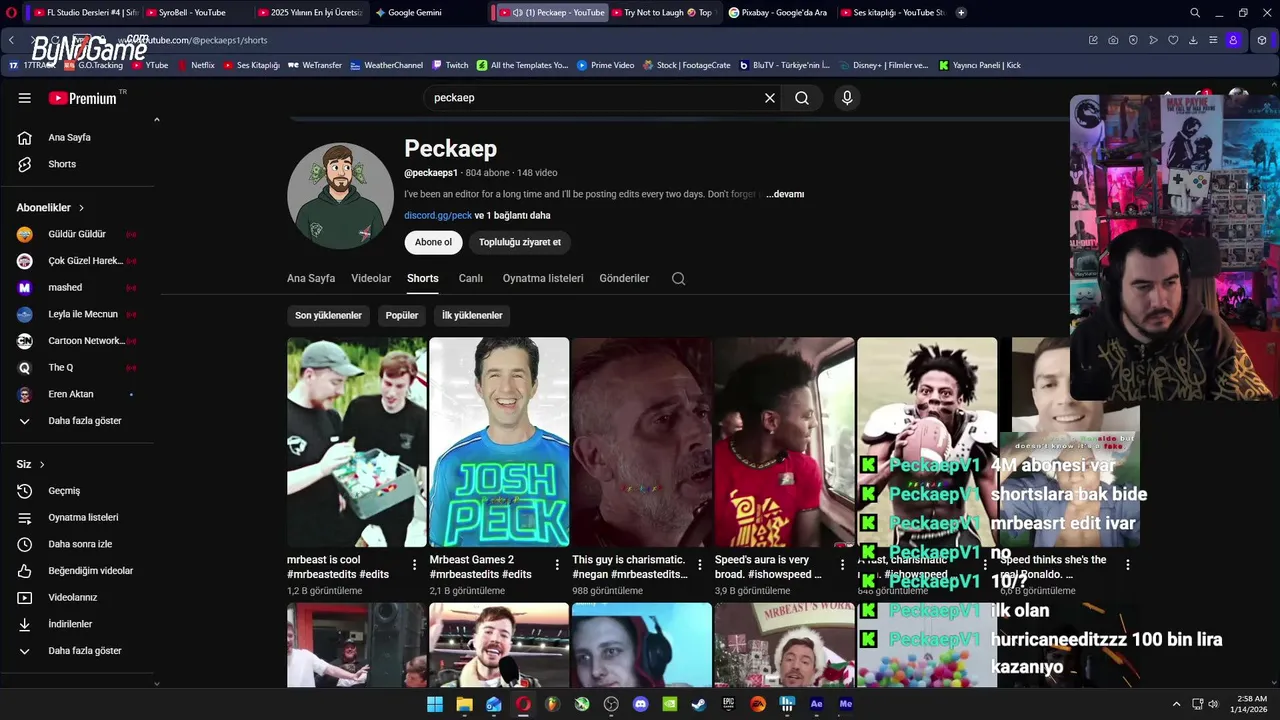Open Leyla ile Mecnun subscription

(x=77, y=314)
